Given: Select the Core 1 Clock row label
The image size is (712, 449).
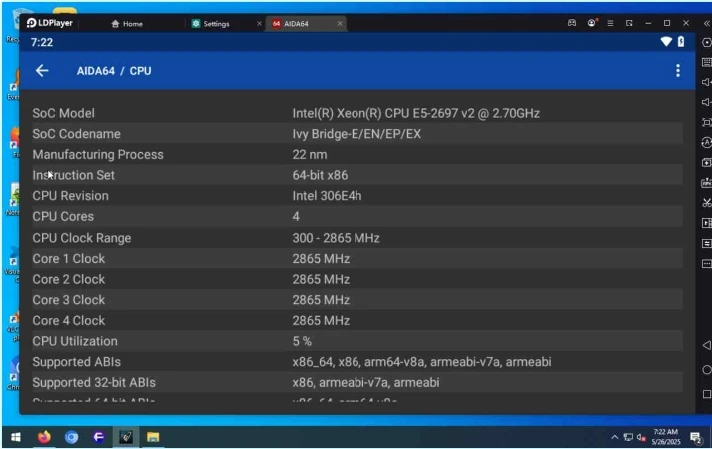Looking at the screenshot, I should pos(69,259).
